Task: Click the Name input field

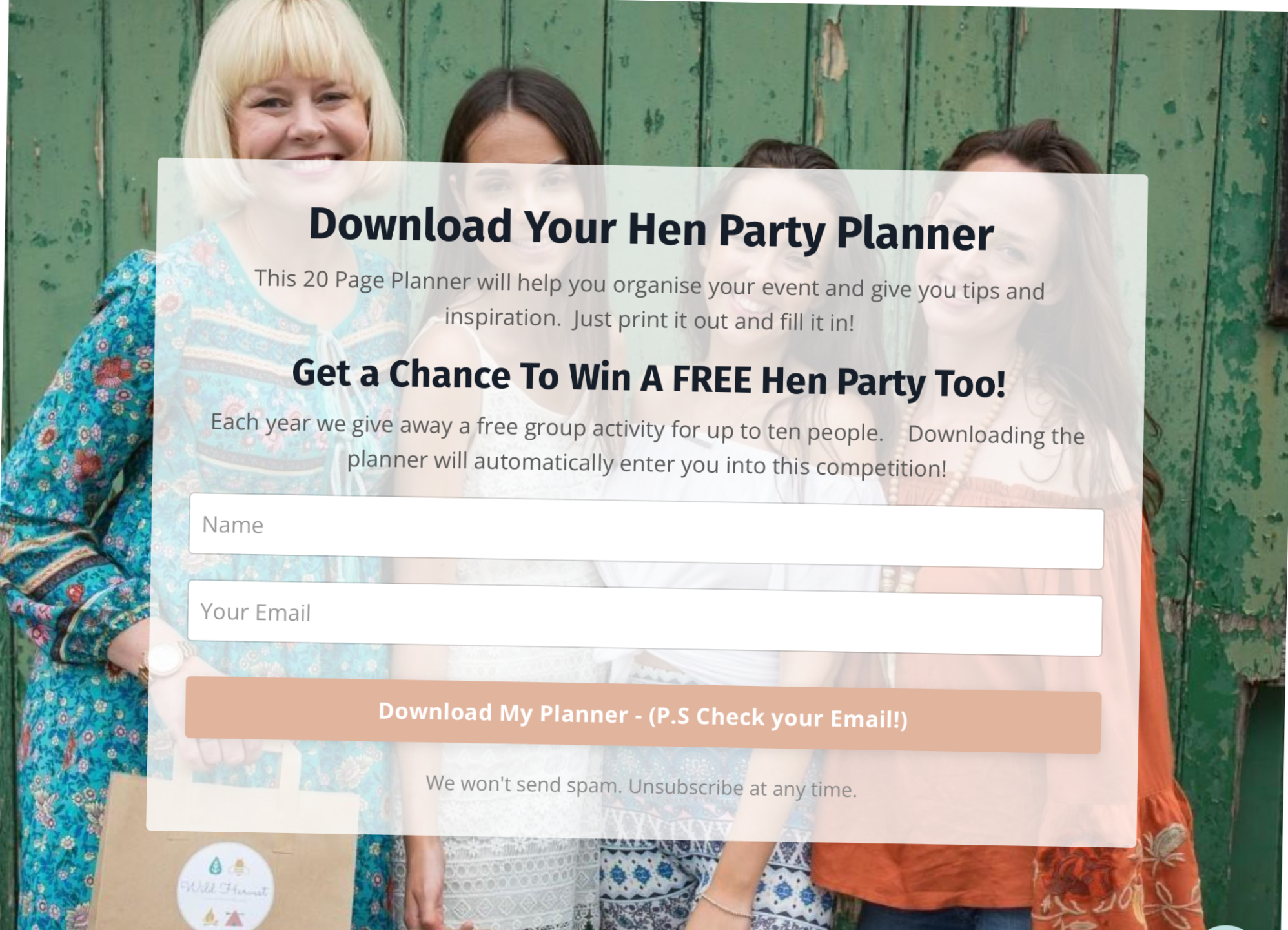Action: coord(646,532)
